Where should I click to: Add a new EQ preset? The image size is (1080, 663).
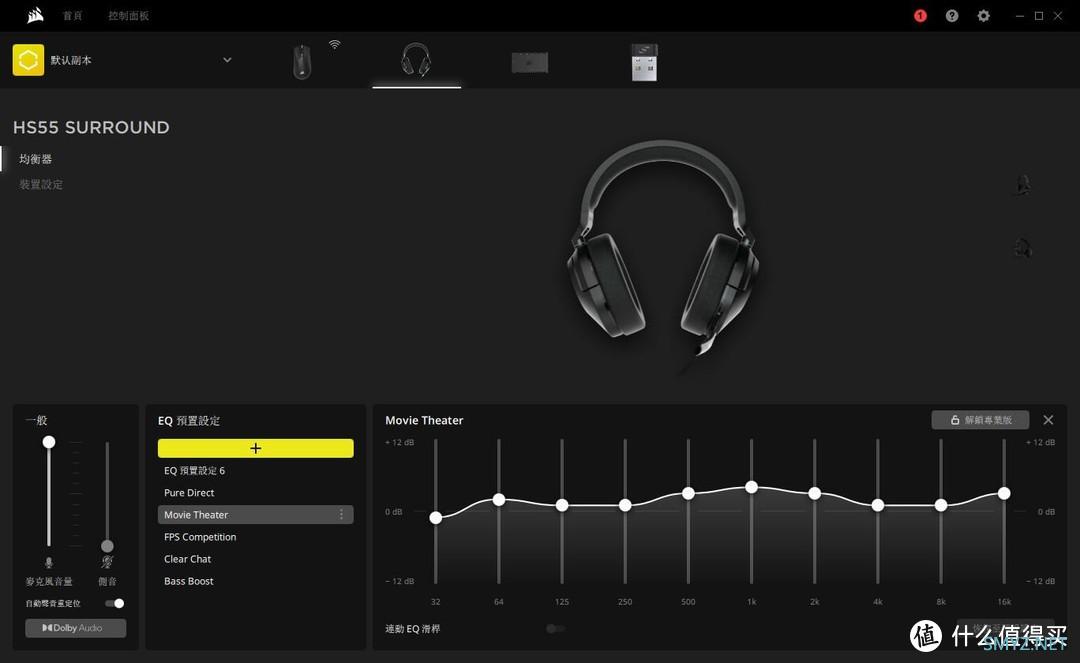[255, 448]
